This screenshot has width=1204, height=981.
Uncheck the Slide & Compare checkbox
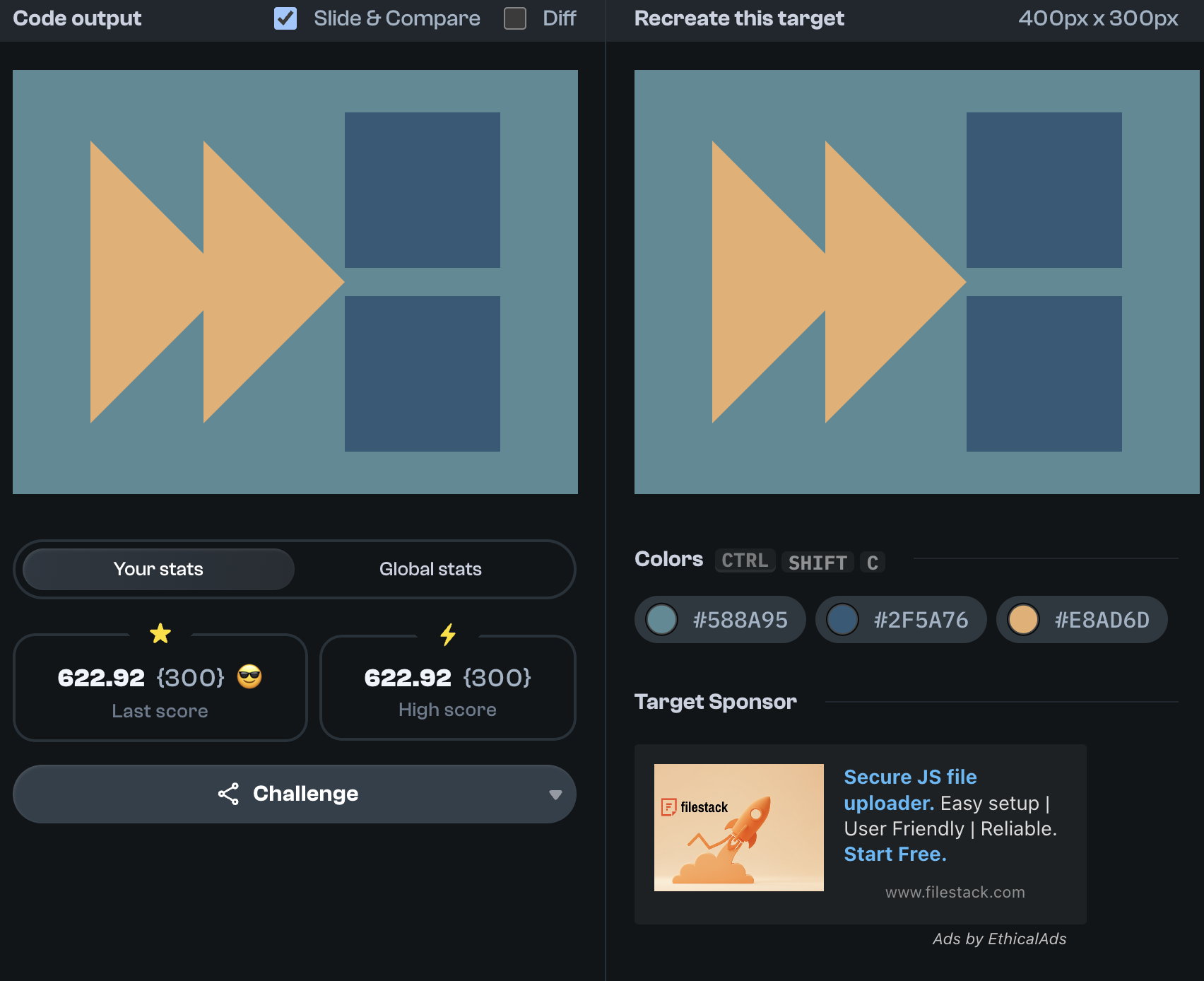point(285,18)
